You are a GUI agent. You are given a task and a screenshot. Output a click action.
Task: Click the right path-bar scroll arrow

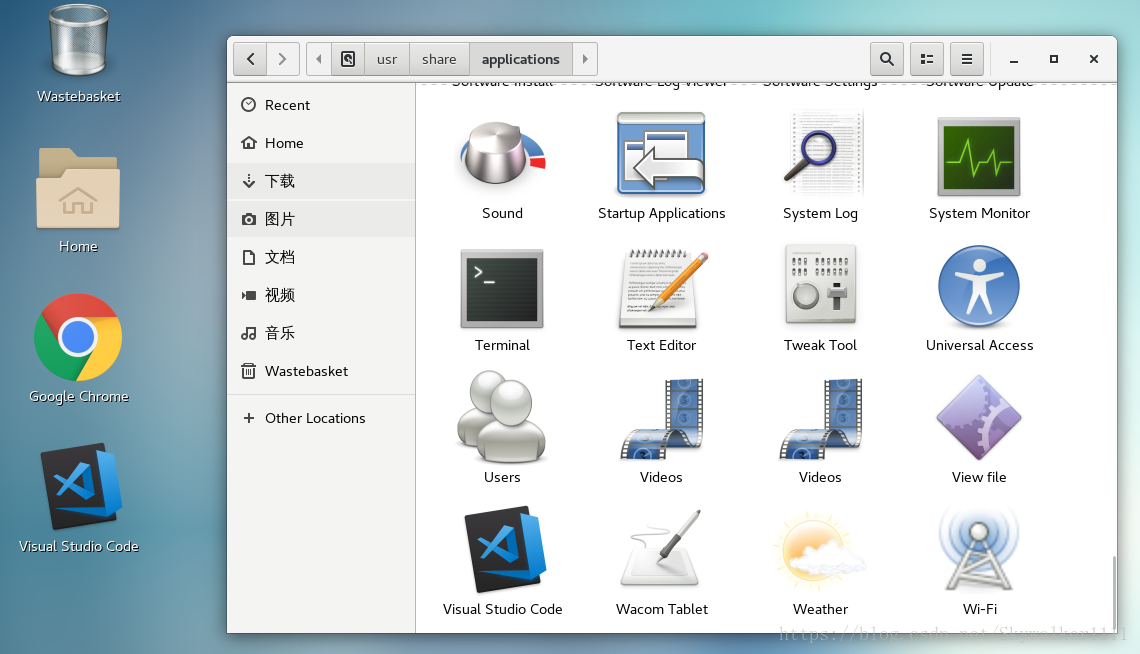point(585,59)
